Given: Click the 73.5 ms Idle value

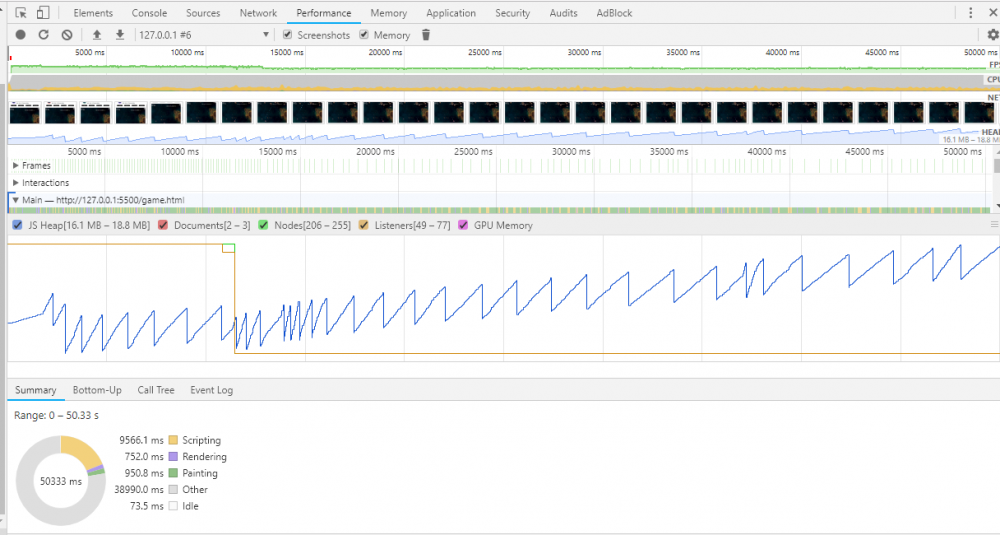Looking at the screenshot, I should click(147, 506).
